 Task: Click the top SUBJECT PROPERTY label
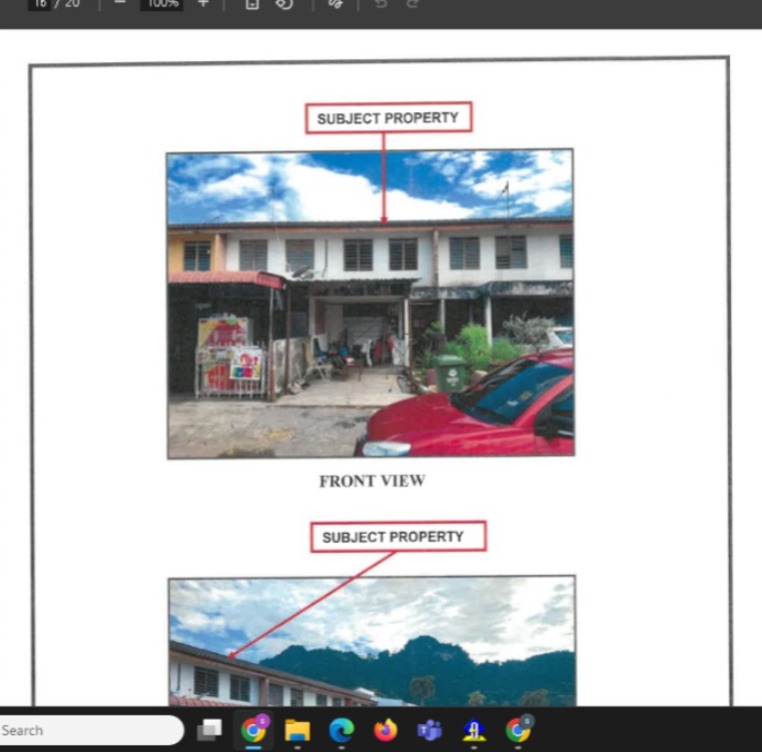[388, 118]
